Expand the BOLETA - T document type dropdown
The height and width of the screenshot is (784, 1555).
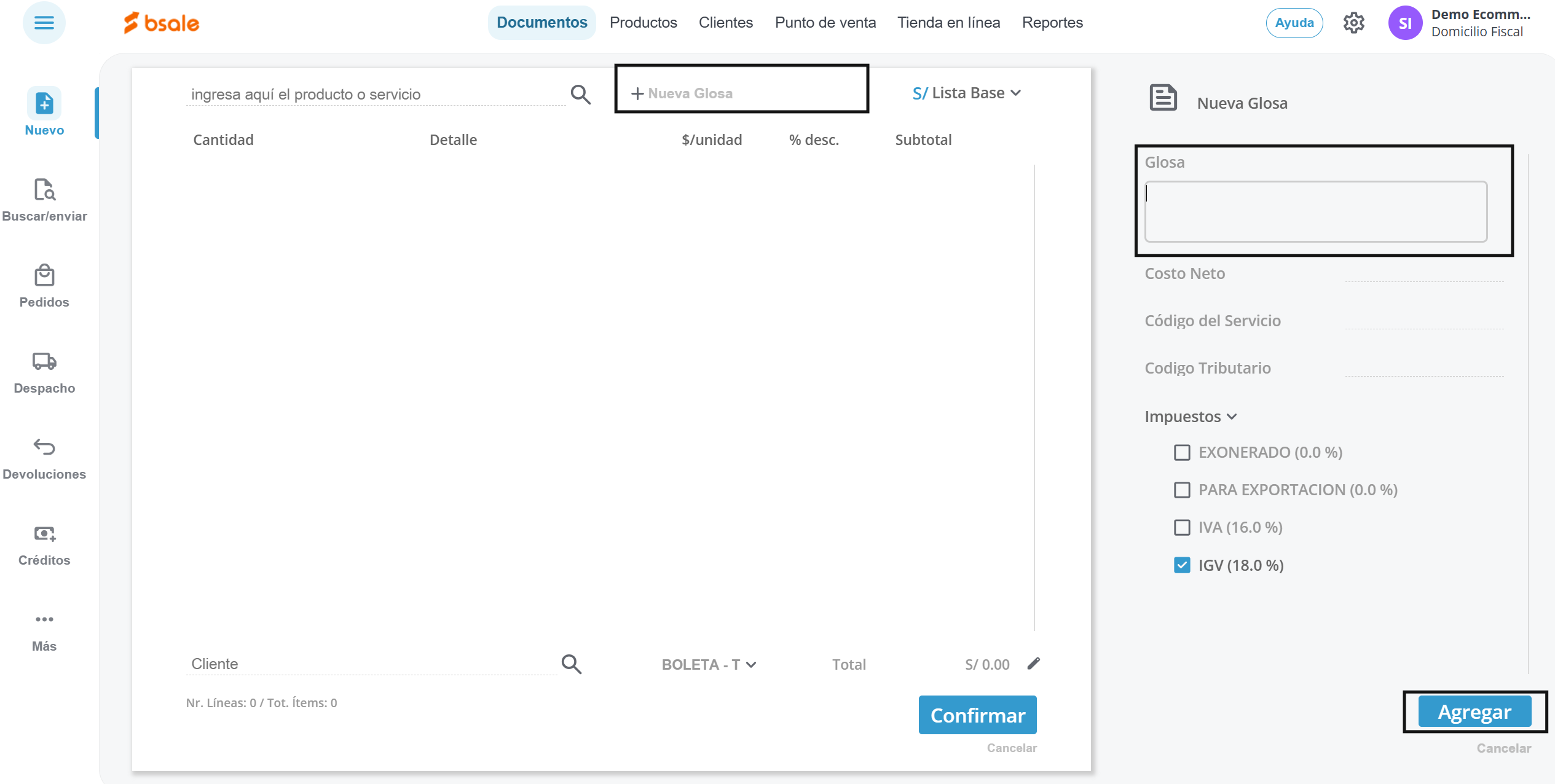(709, 664)
